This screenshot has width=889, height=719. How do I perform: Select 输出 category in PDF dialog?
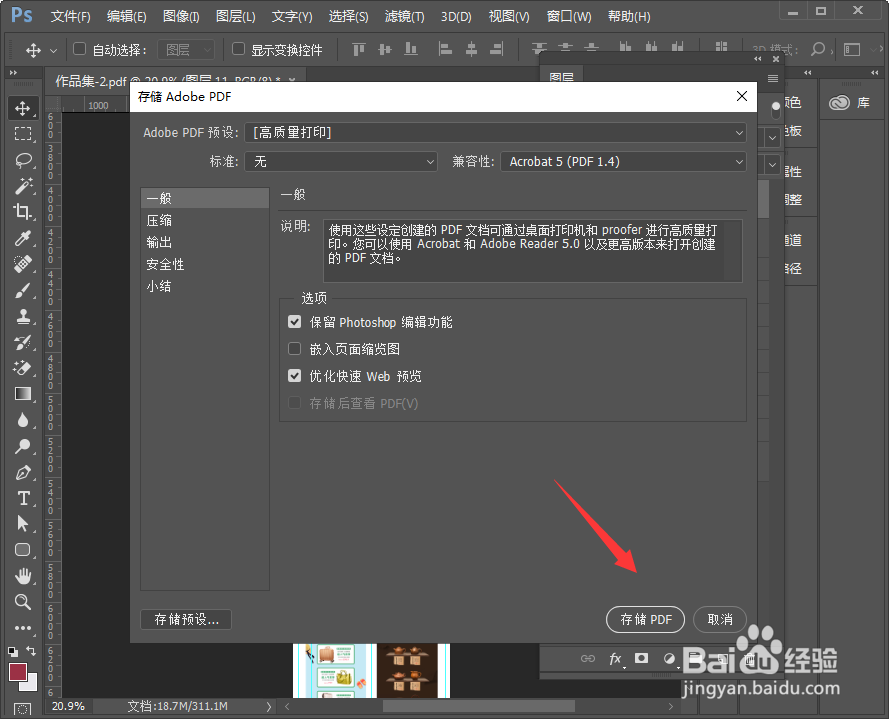205,242
